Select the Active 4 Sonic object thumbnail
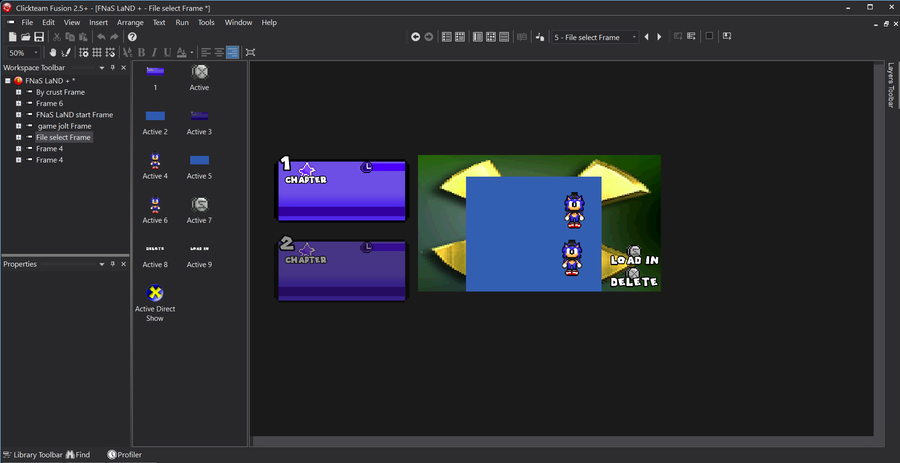The width and height of the screenshot is (900, 463). coord(155,160)
